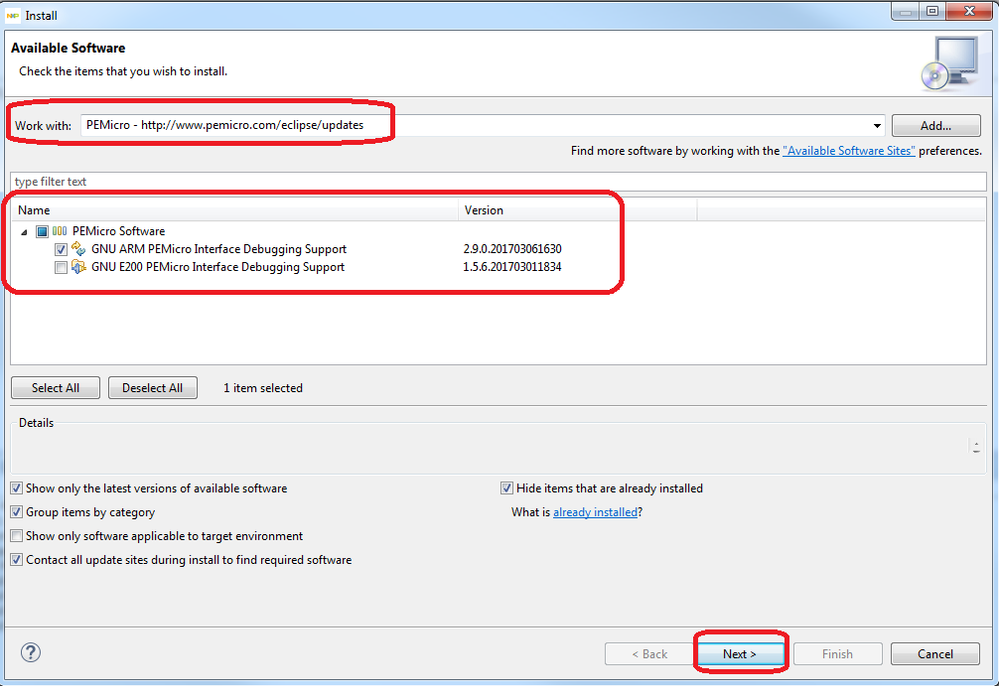Click the Cancel button
The height and width of the screenshot is (686, 999).
pyautogui.click(x=935, y=654)
